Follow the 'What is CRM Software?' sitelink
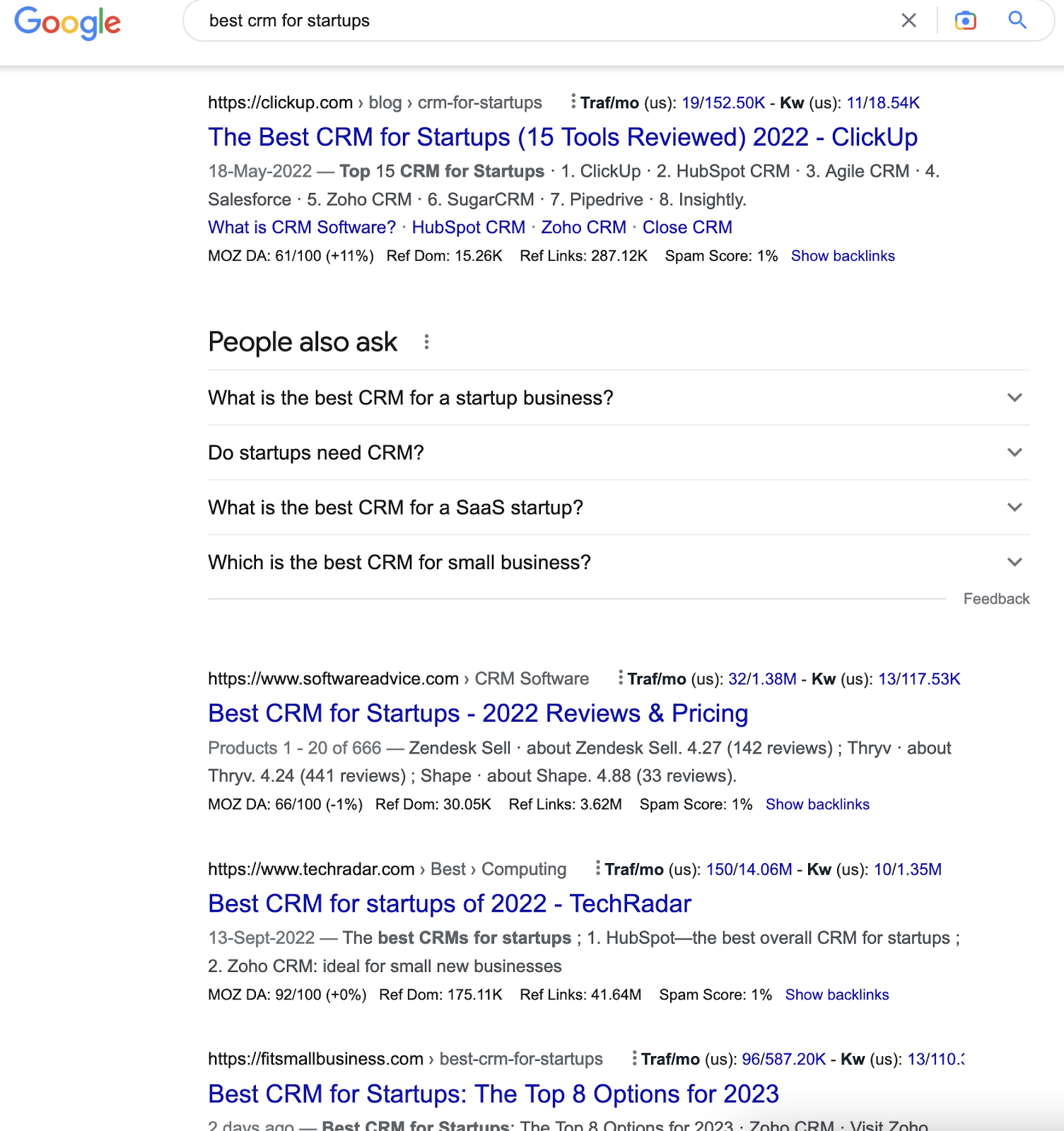 [x=302, y=228]
